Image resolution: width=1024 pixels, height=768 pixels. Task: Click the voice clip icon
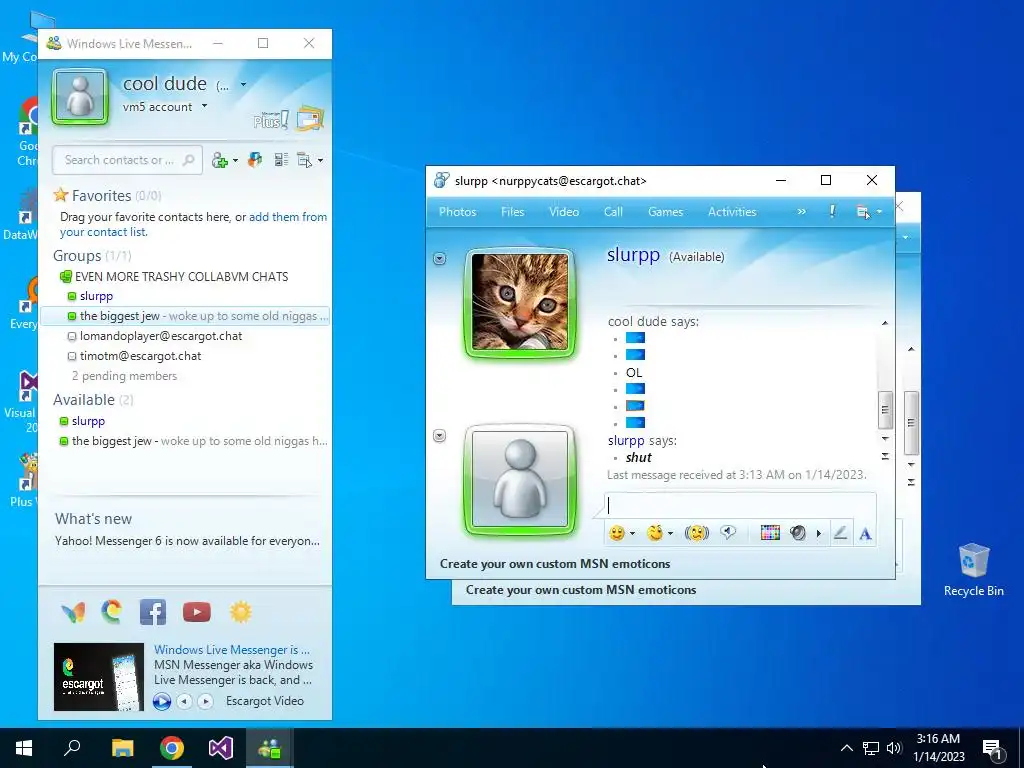point(728,533)
